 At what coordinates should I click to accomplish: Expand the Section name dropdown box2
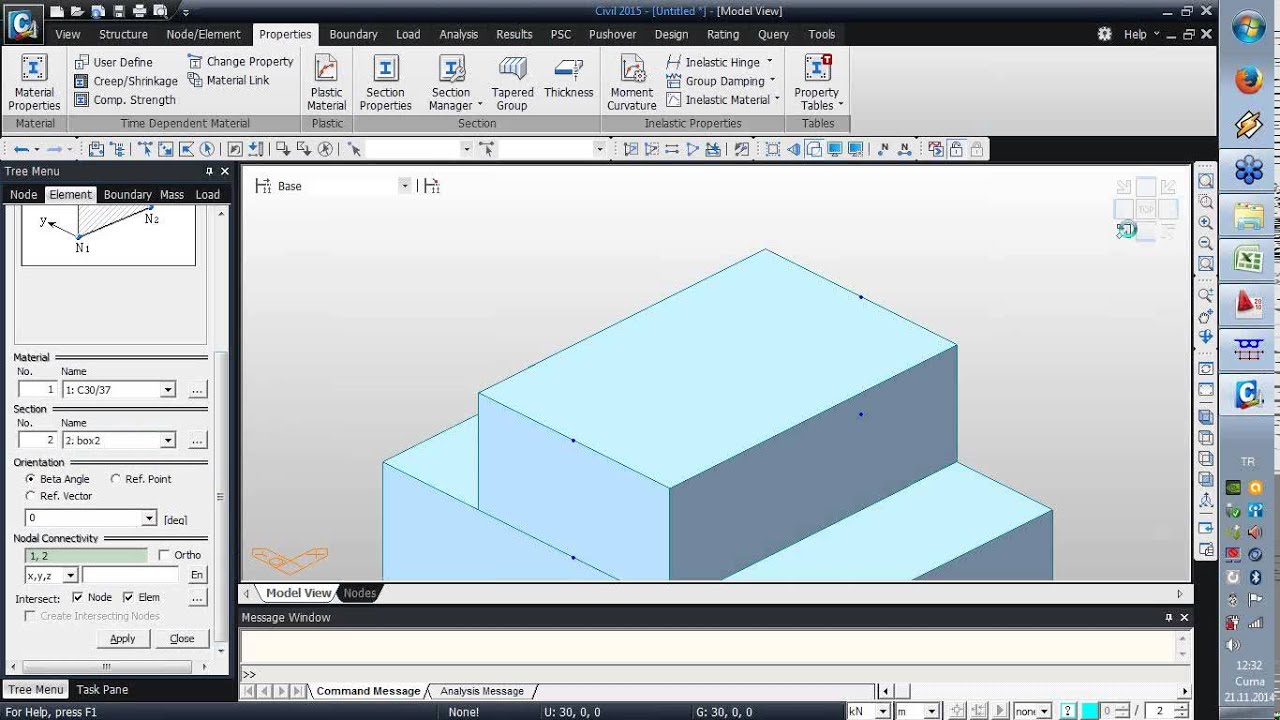click(168, 440)
